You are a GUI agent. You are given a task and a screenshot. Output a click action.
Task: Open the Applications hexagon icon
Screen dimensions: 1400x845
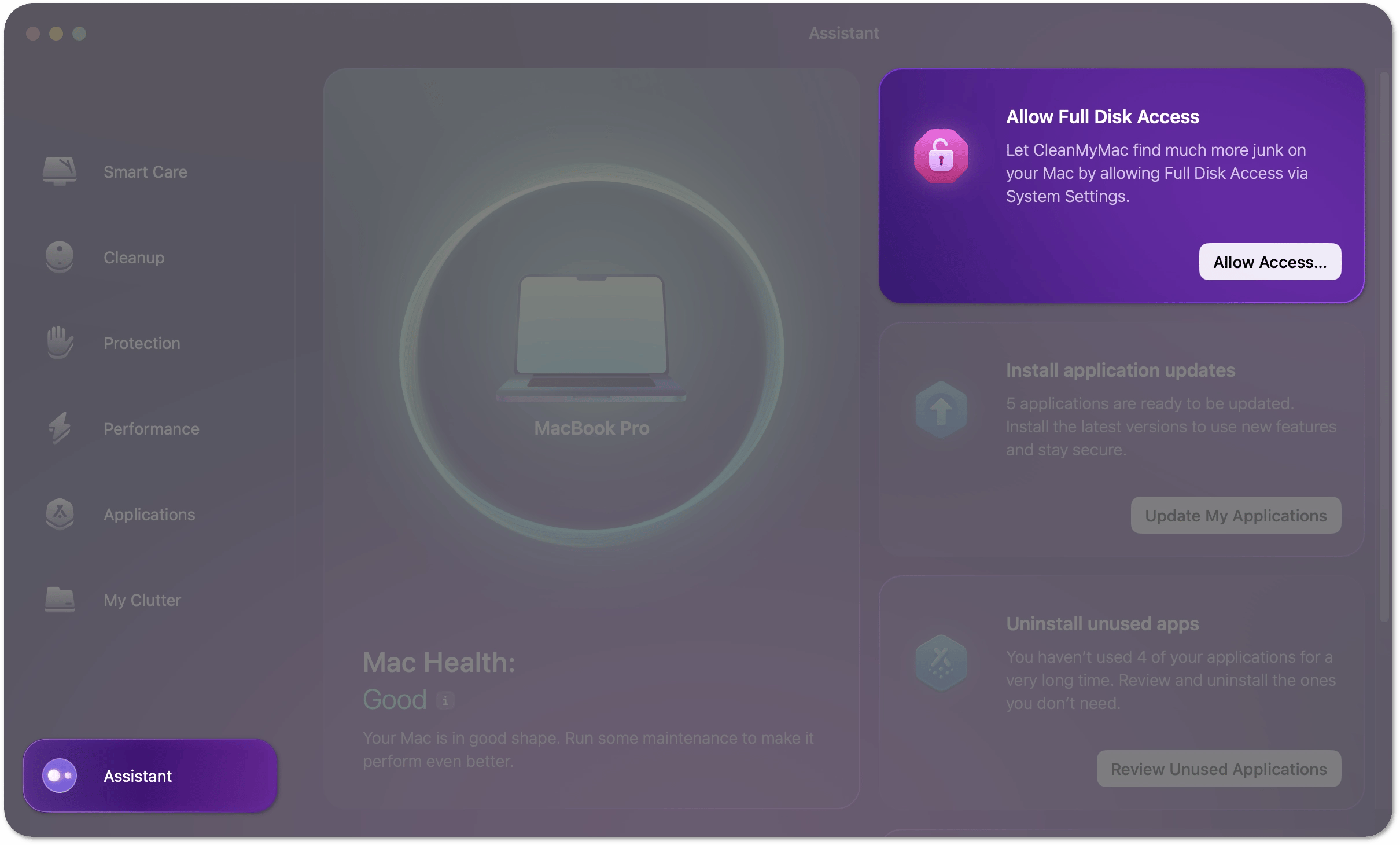[60, 514]
